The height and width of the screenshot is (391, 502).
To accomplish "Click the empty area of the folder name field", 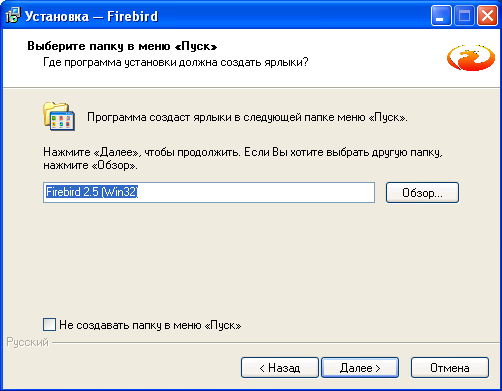I will (x=256, y=192).
